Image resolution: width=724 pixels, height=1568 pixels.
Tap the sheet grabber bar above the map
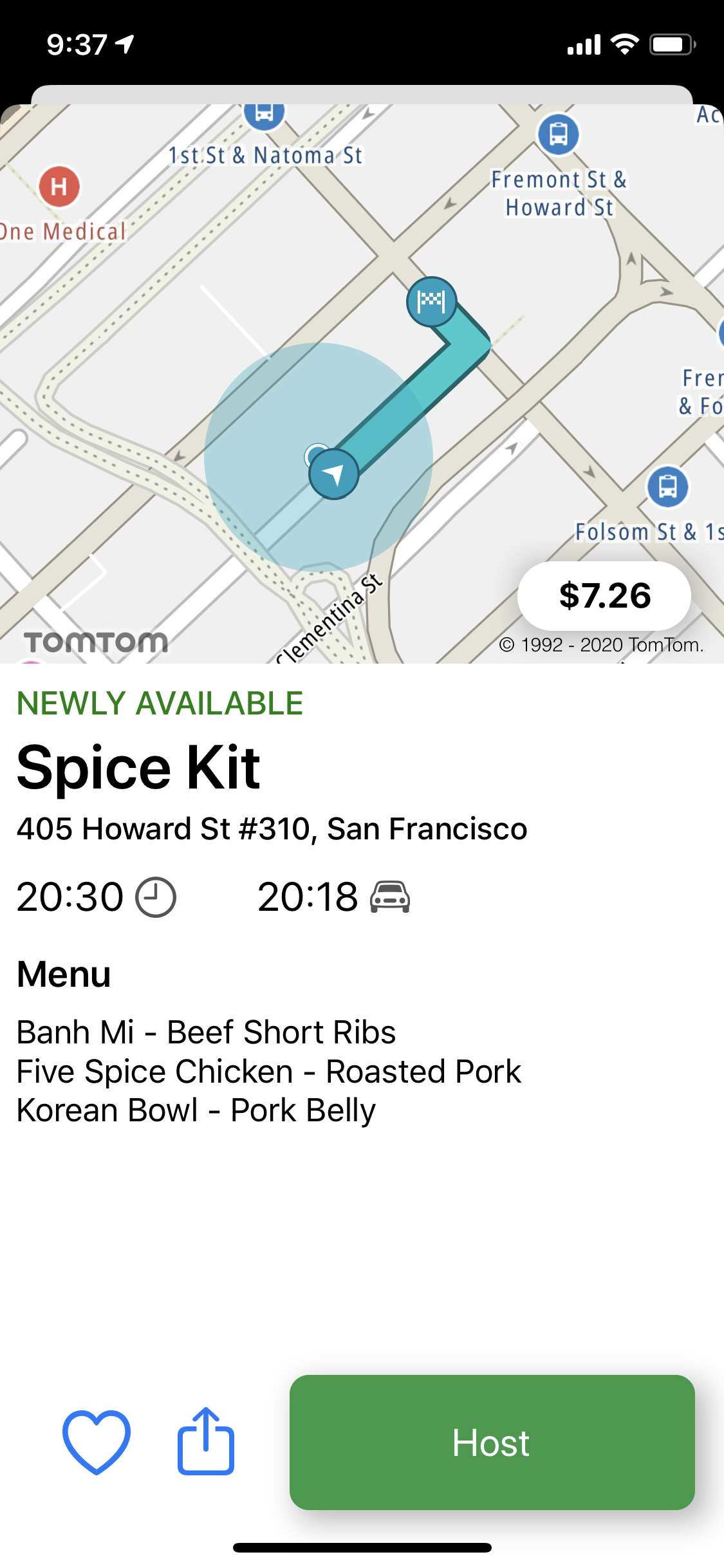point(362,94)
